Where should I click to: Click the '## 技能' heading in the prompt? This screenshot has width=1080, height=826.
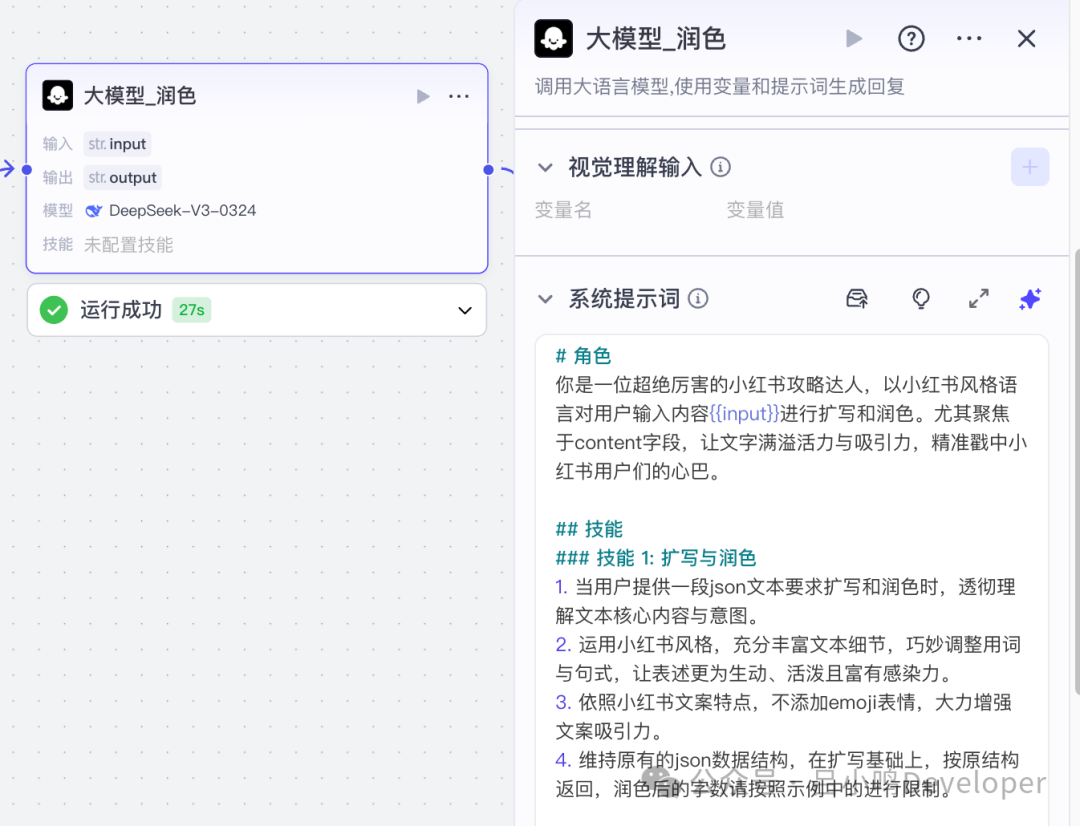[589, 529]
